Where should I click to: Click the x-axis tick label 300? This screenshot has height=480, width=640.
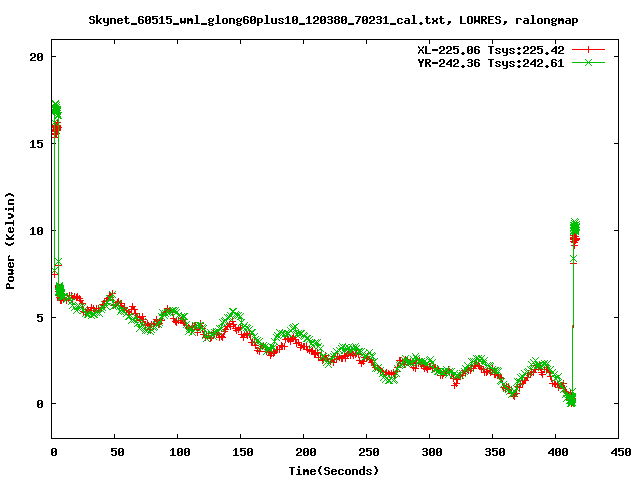432,452
